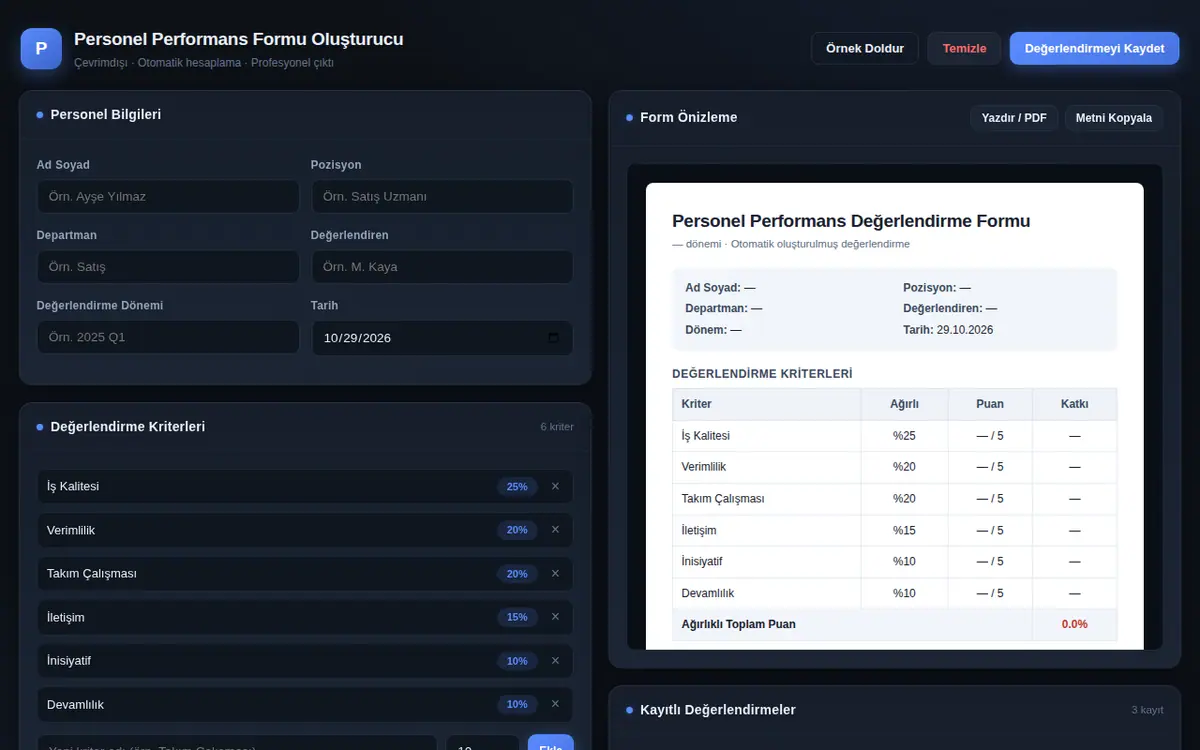Image resolution: width=1200 pixels, height=750 pixels.
Task: Click the 20% weight badge beside Verimlilik
Action: 517,530
